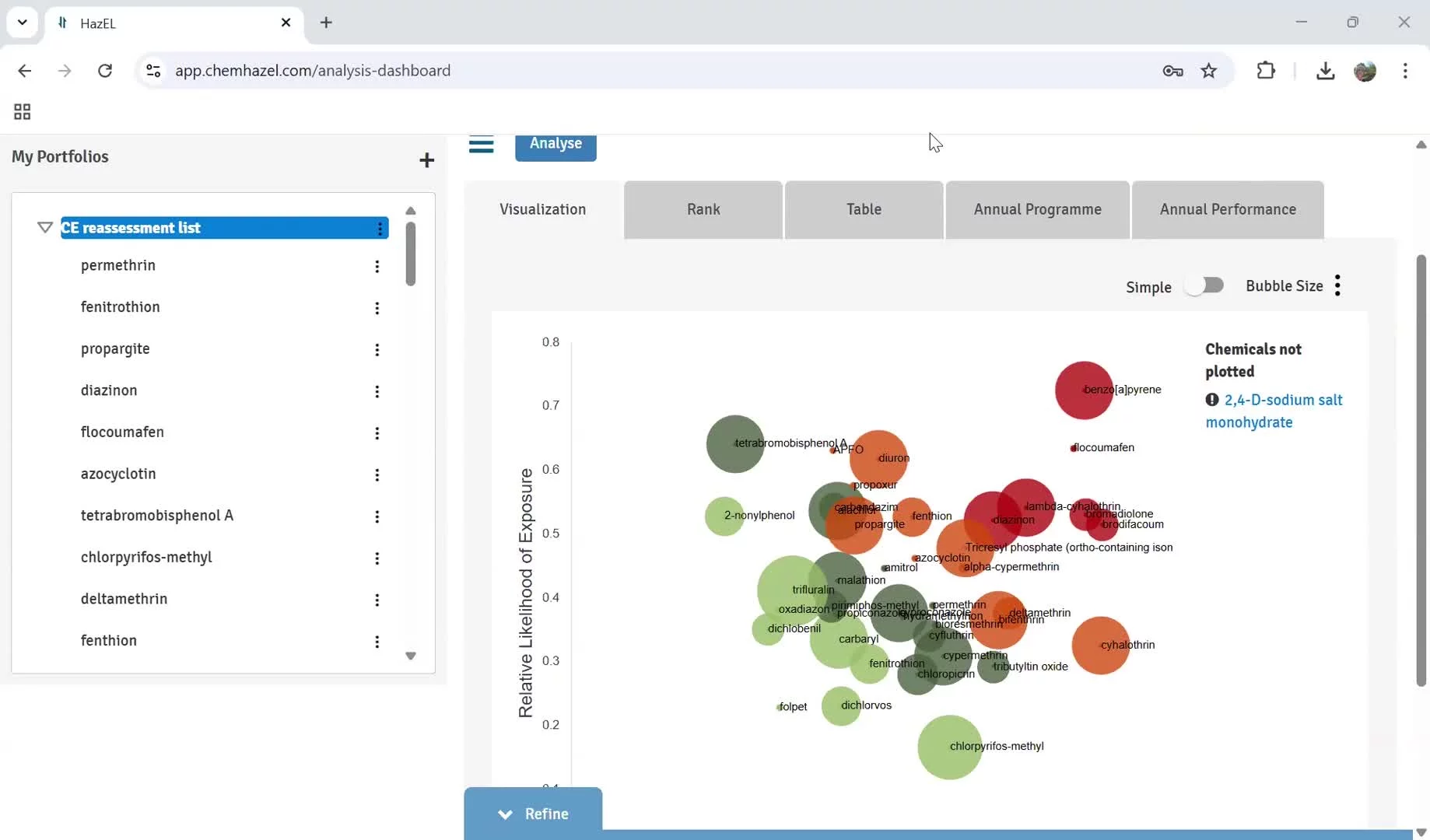Open the hamburger menu beside Analyse

pos(481,145)
